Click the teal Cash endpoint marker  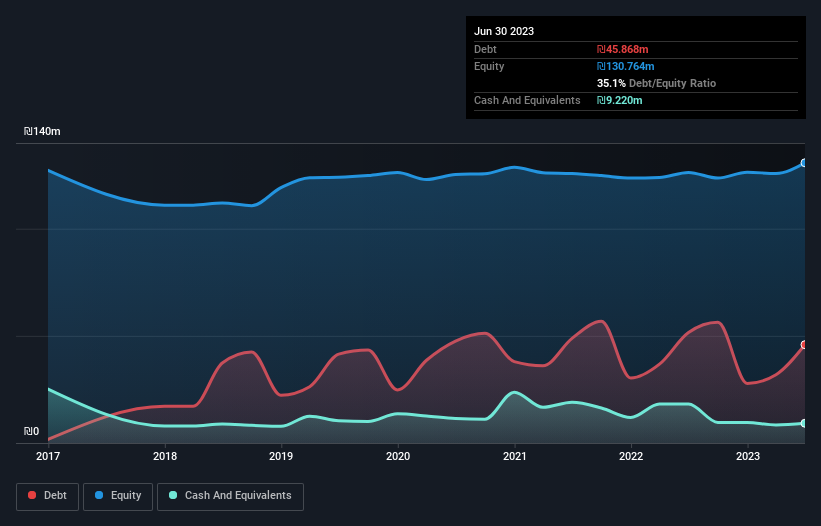click(804, 423)
